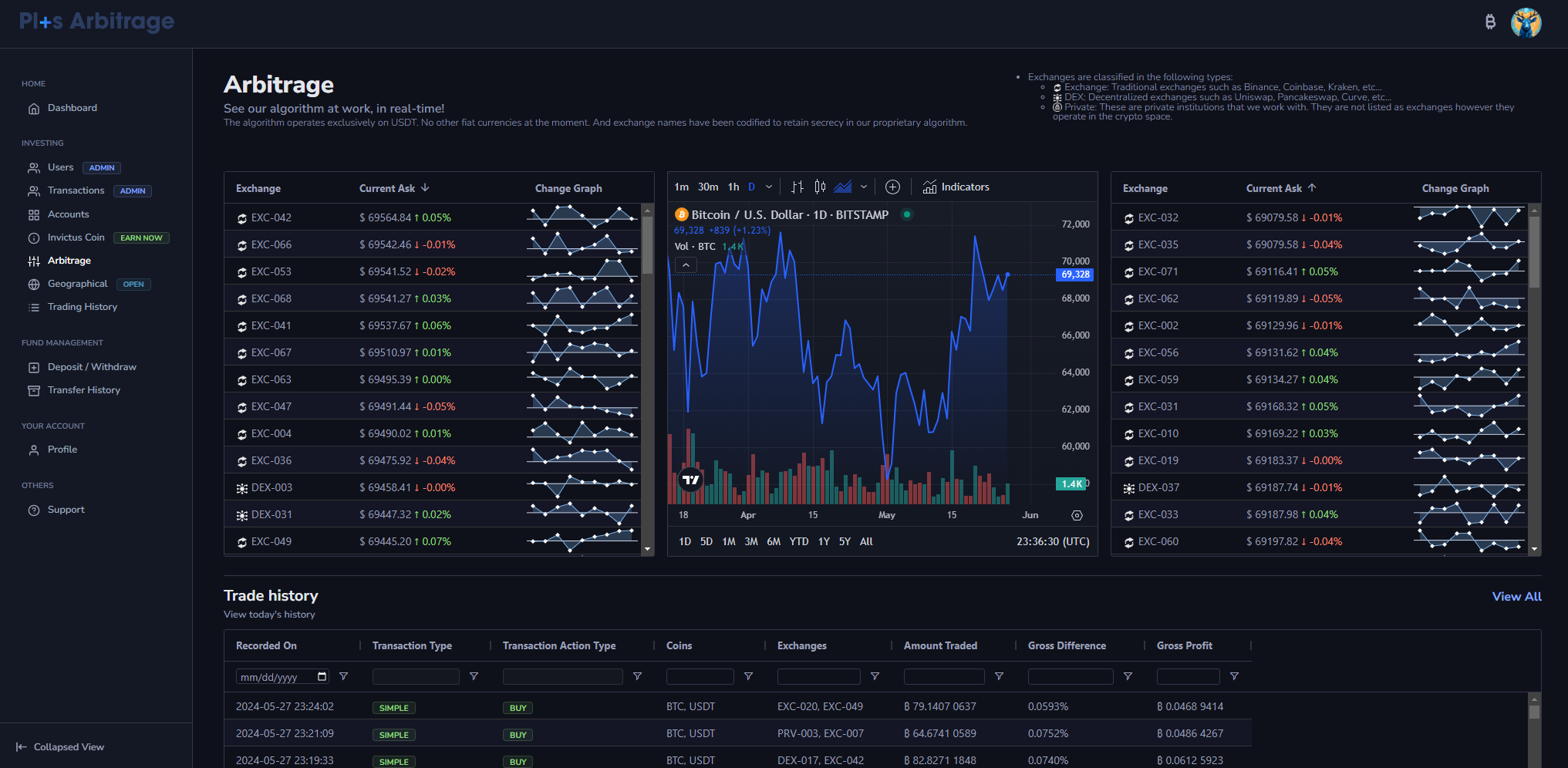Click the Deposit / Withdraw plus icon
This screenshot has height=768, width=1568.
(x=34, y=368)
